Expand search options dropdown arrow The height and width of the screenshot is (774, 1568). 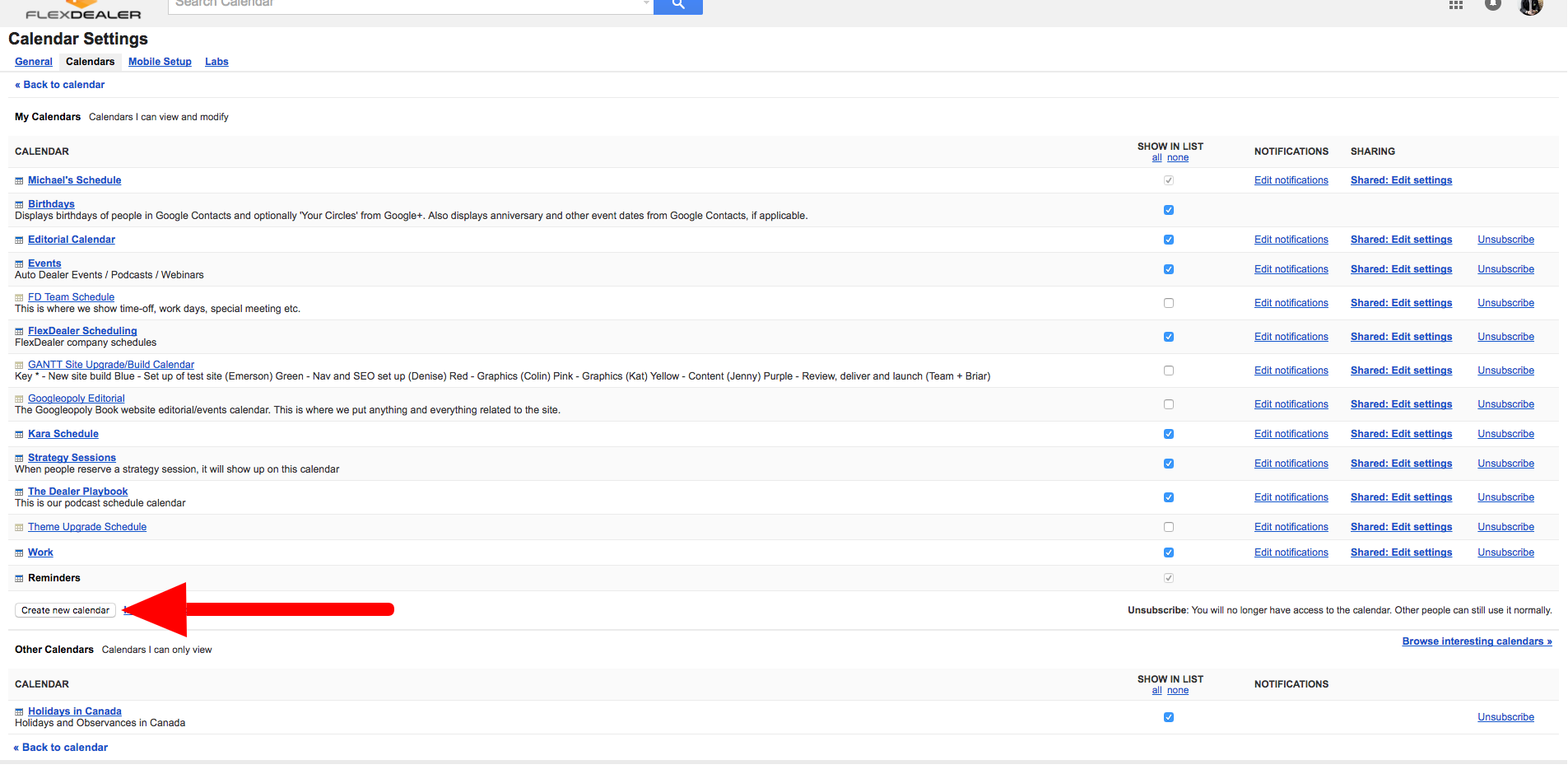point(645,4)
